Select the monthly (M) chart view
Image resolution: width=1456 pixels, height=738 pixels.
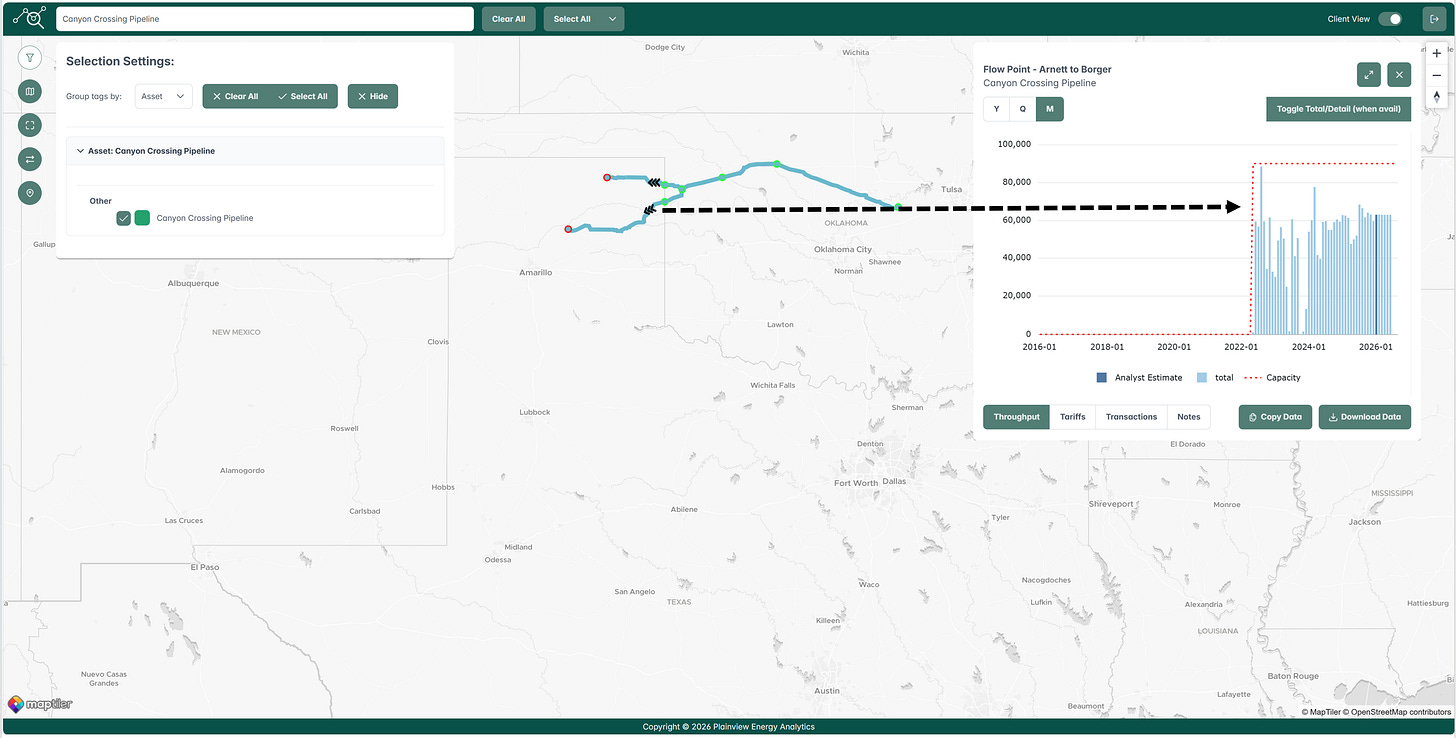[1050, 109]
